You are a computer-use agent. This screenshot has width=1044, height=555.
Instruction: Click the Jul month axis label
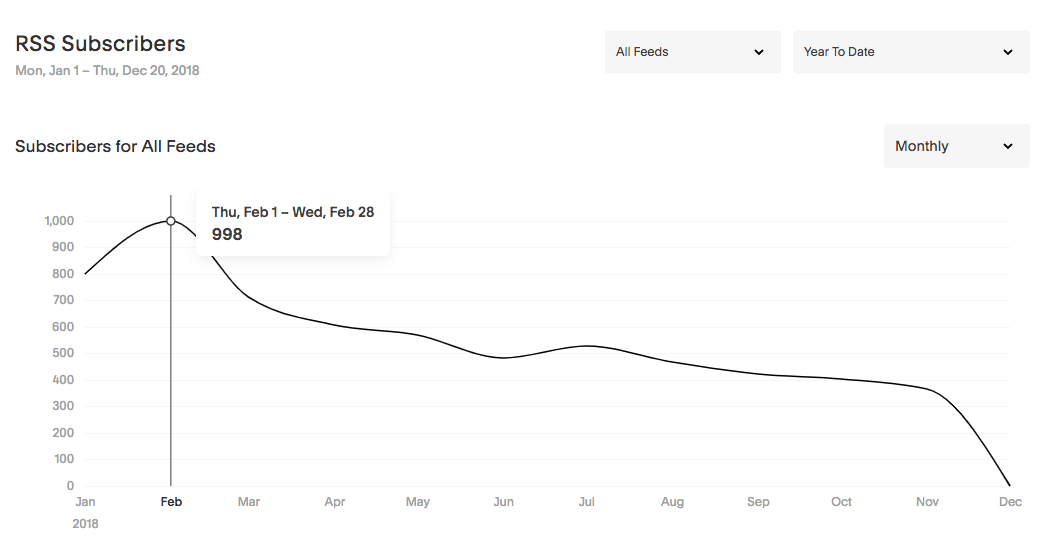[x=588, y=502]
